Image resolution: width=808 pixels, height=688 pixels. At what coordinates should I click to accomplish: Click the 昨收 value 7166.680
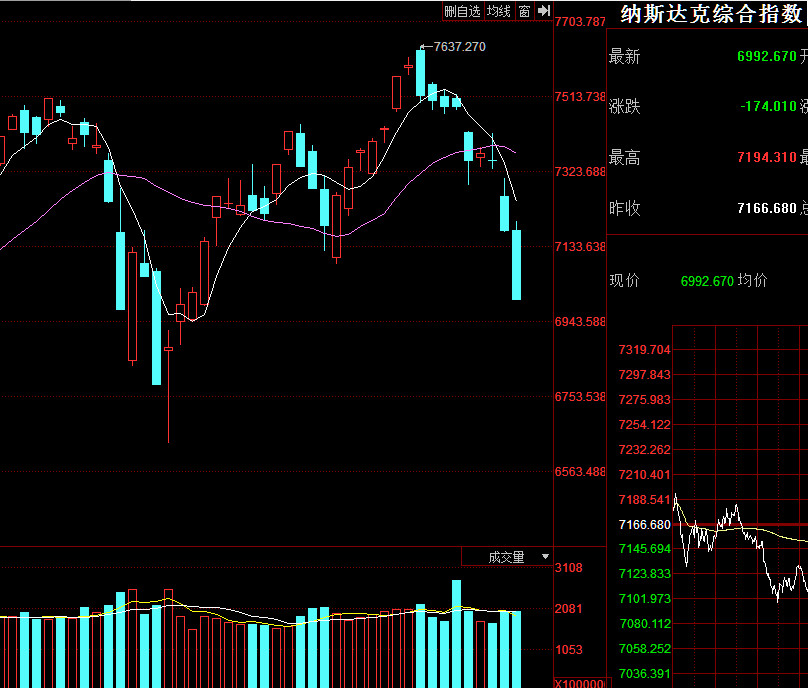766,208
